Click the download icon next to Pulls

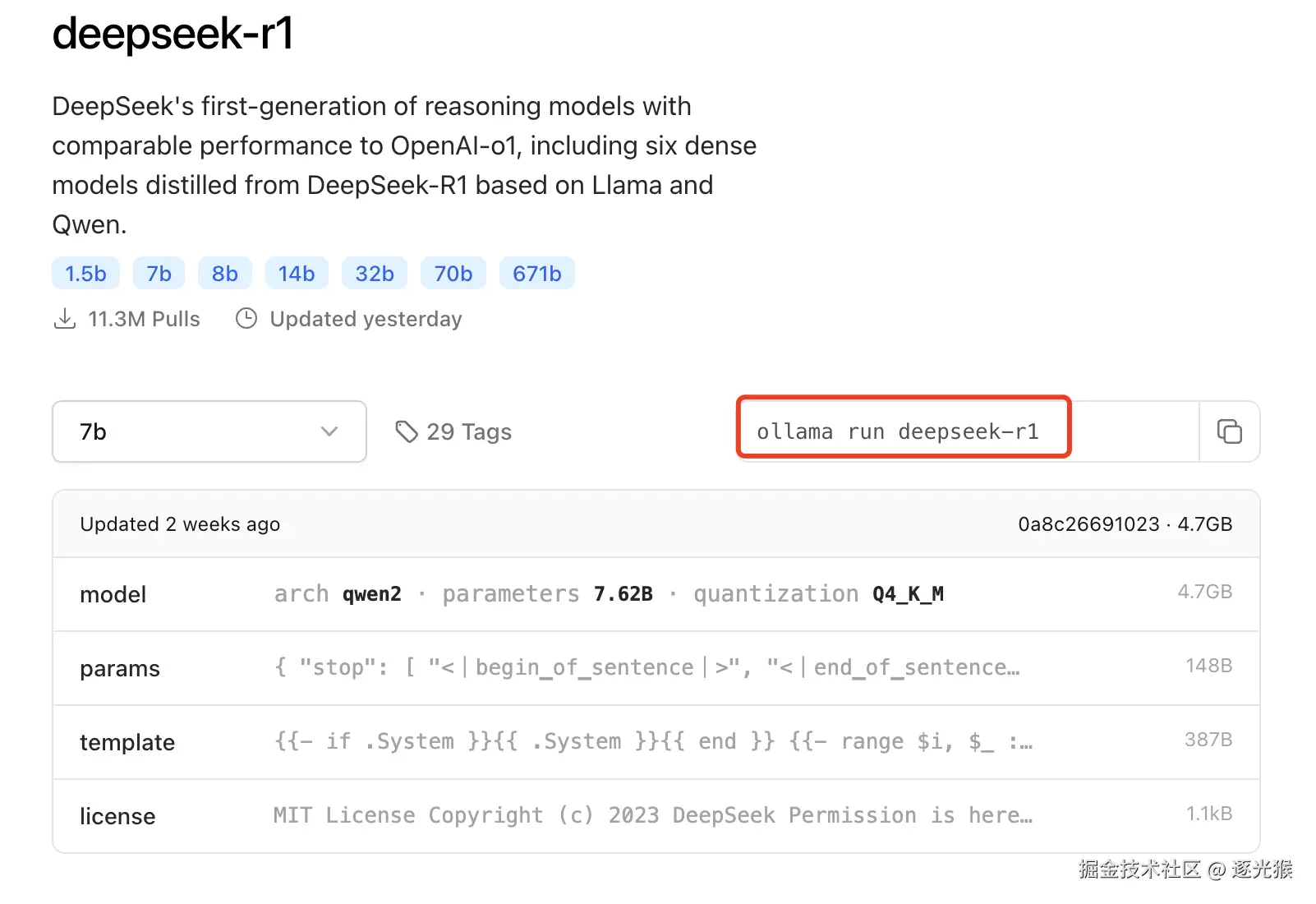64,319
